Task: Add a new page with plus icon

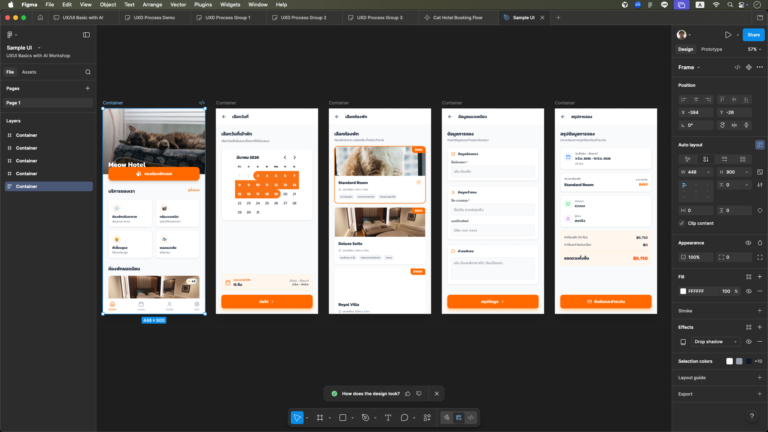Action: (88, 88)
